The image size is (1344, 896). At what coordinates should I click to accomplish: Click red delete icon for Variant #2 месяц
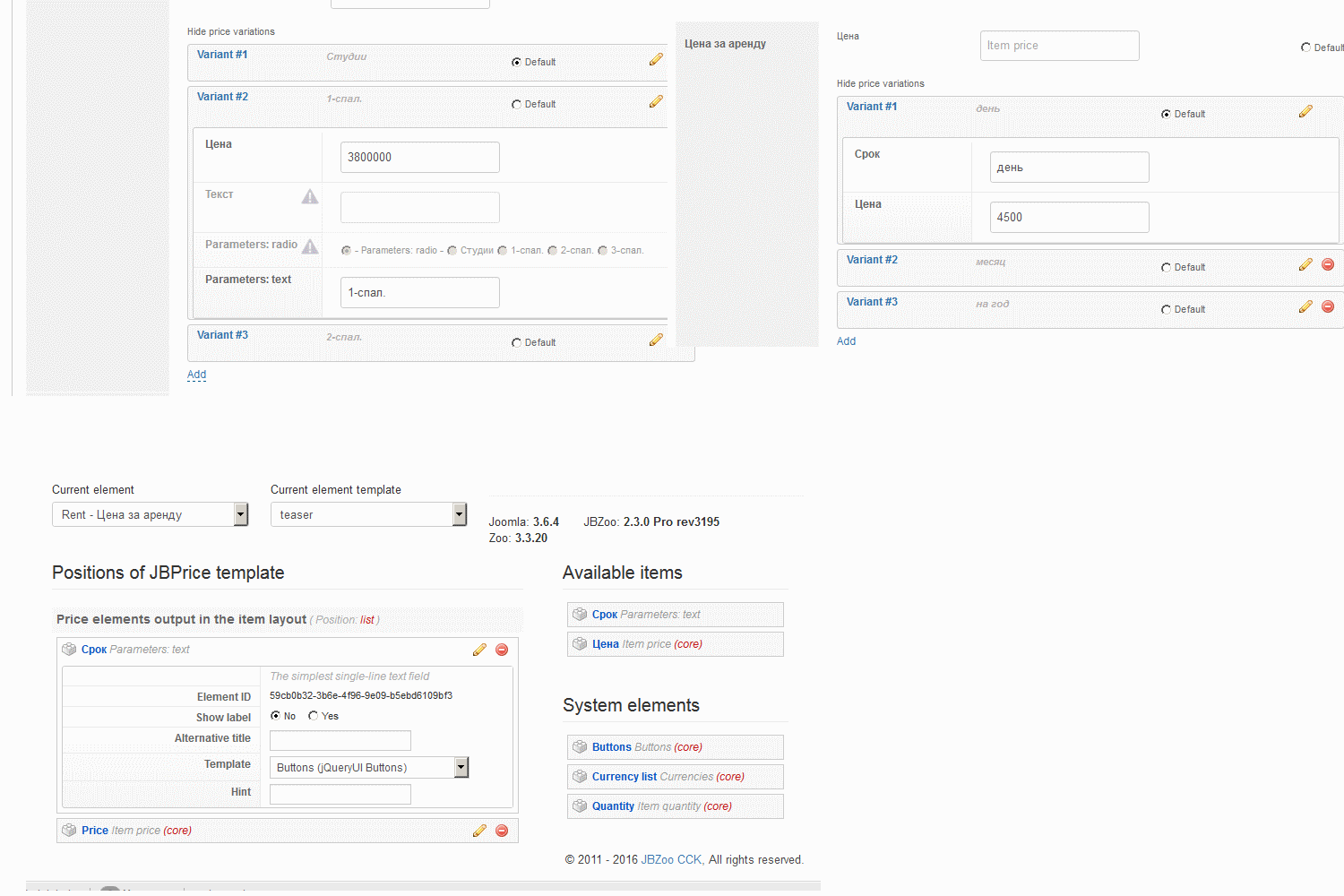coord(1328,264)
